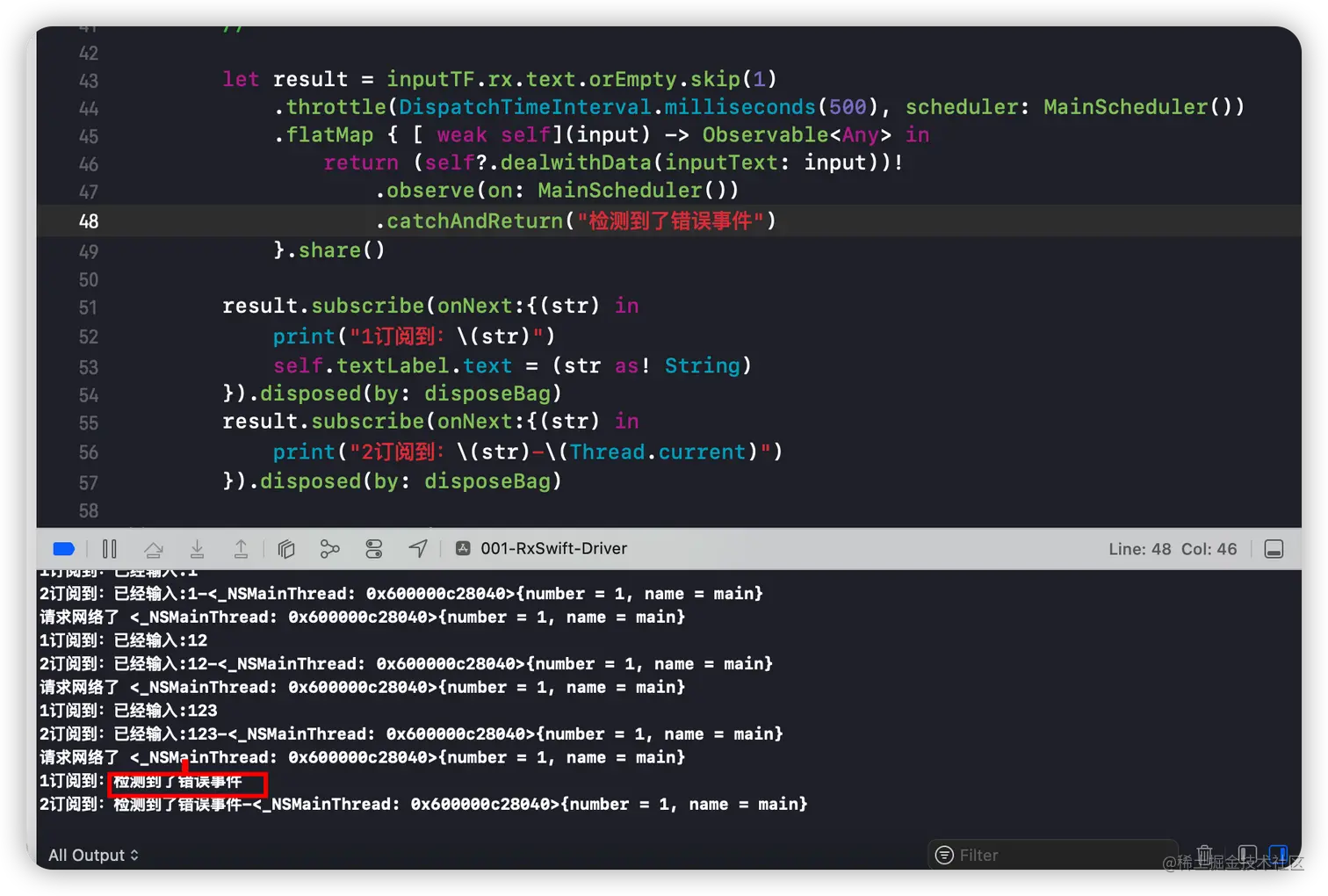Toggle the blue console pane button
Viewport: 1328px width, 896px height.
click(1278, 854)
